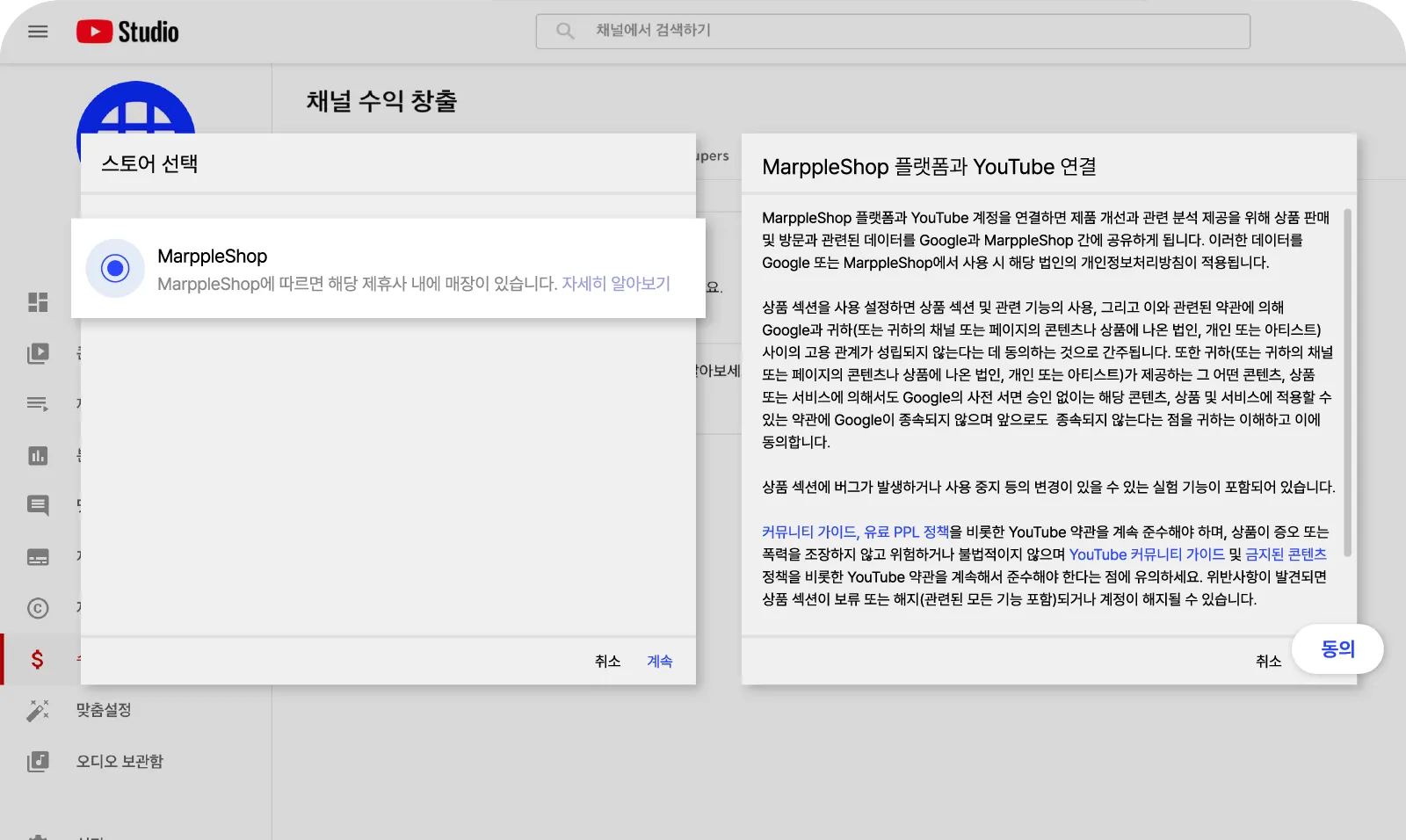
Task: Open the Monetization dollar sign icon
Action: pos(38,659)
